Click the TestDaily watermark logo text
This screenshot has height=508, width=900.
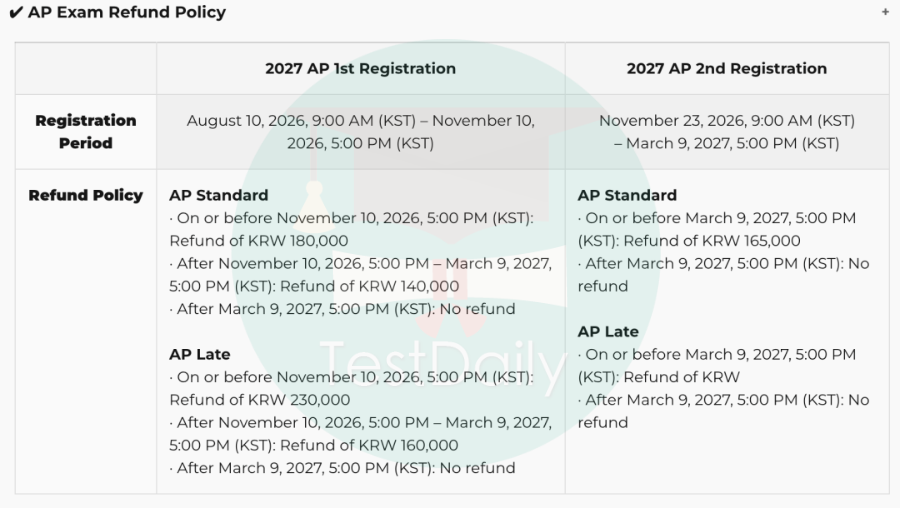443,364
